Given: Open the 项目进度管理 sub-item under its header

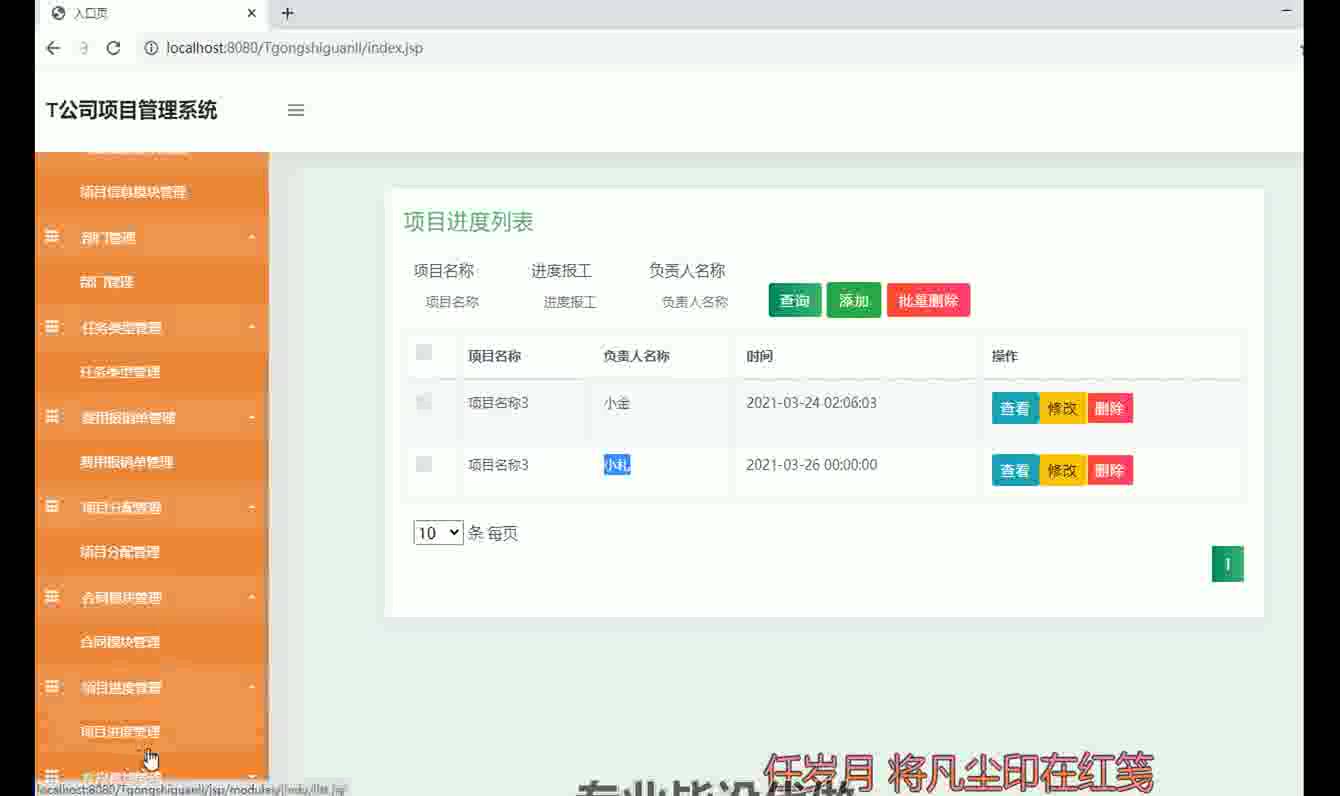Looking at the screenshot, I should [120, 732].
